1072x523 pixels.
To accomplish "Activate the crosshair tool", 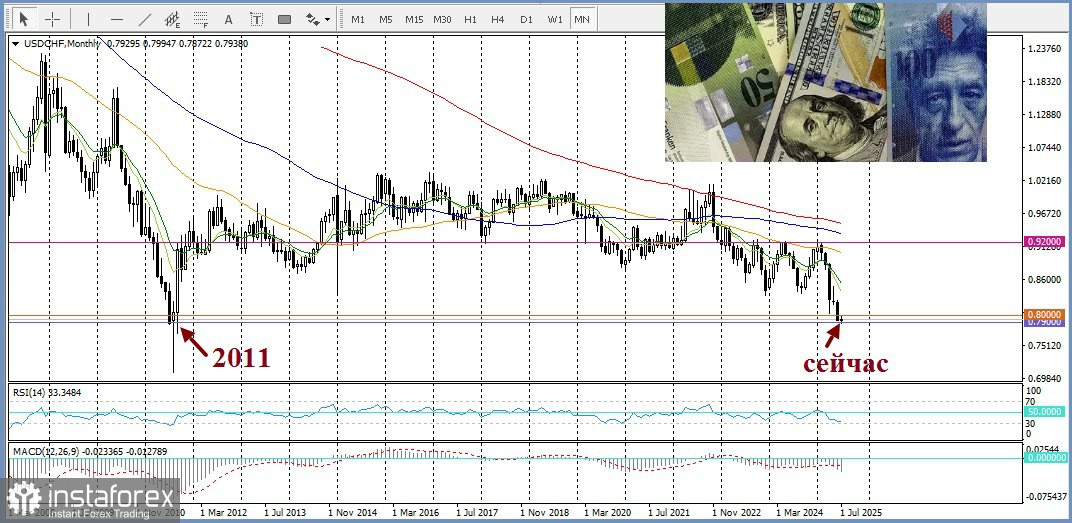I will click(x=52, y=19).
